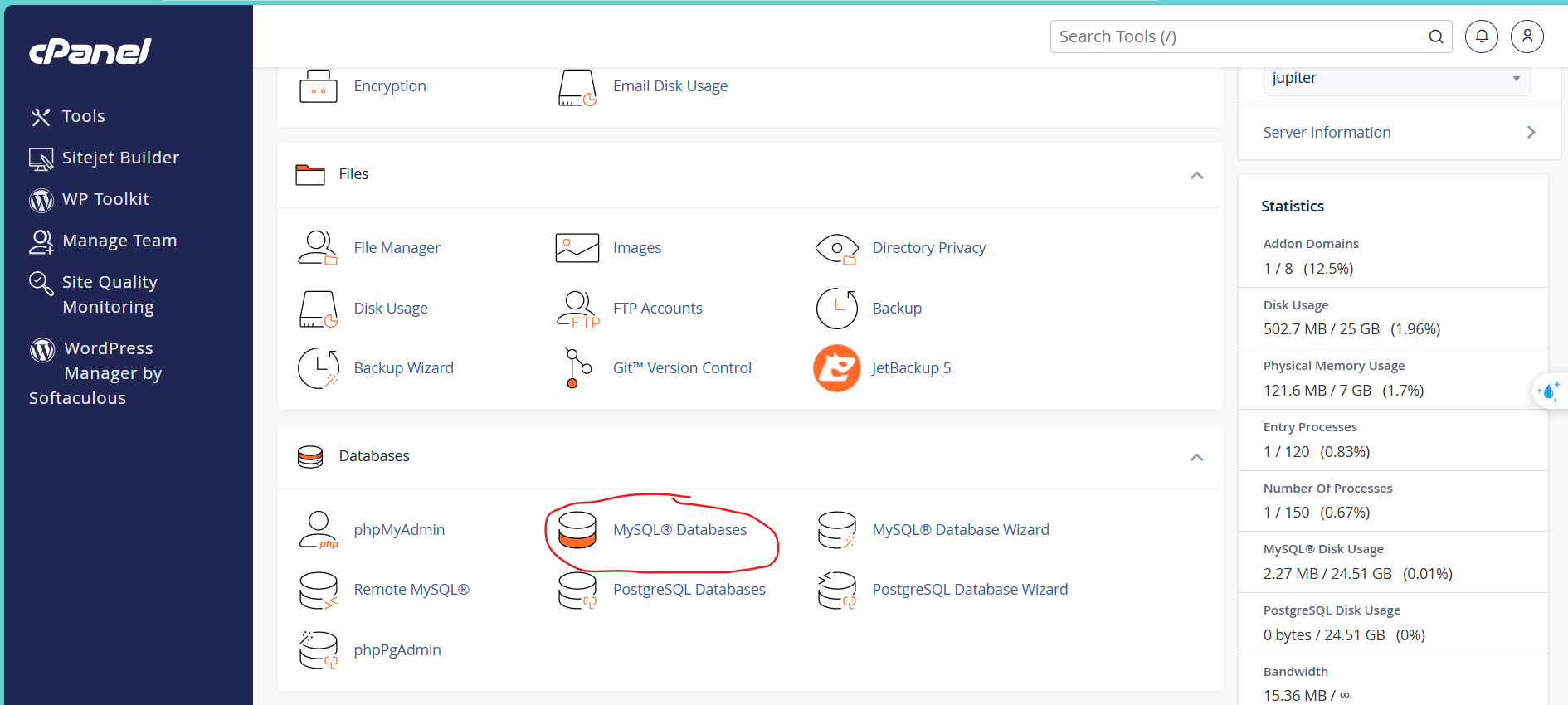Open the Backup Wizard icon
1568x705 pixels.
point(318,368)
